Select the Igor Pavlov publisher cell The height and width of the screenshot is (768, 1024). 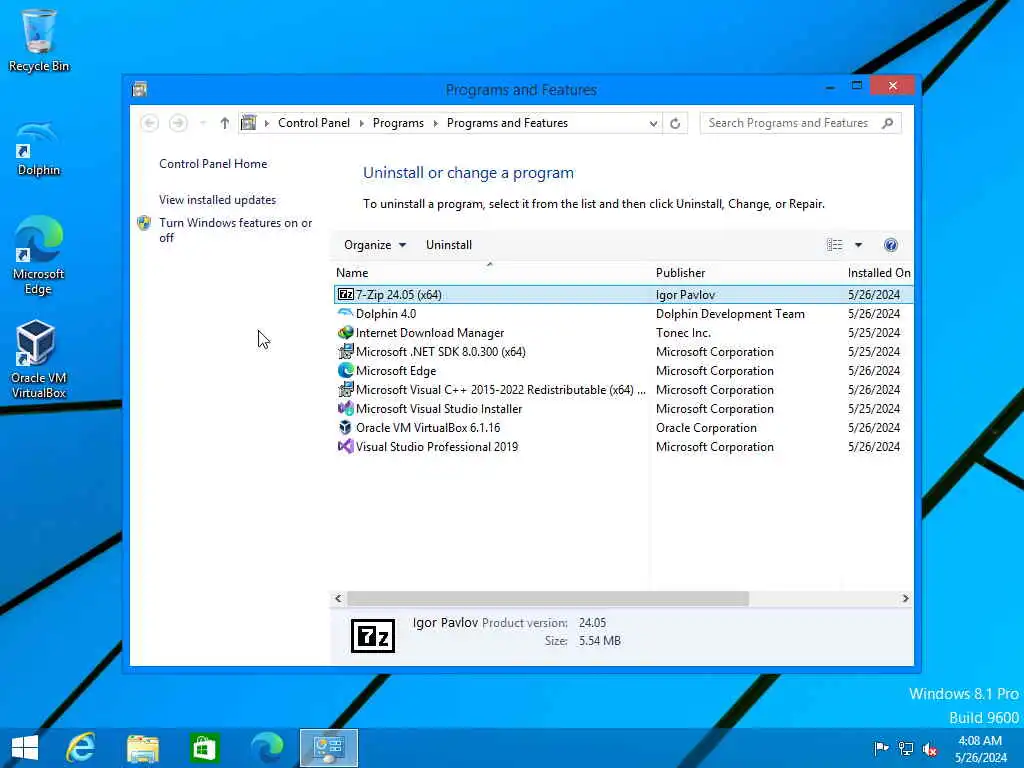tap(685, 295)
